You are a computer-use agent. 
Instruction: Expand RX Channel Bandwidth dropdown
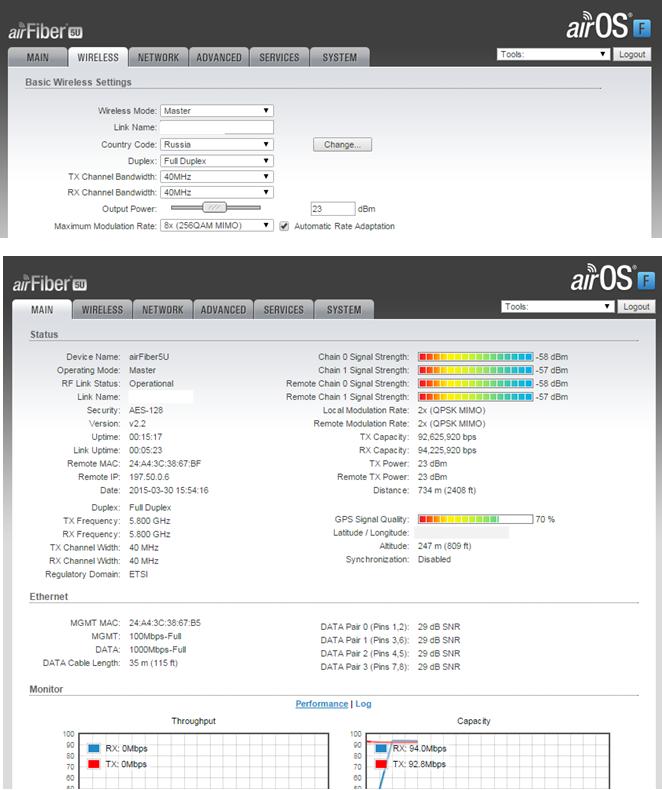pyautogui.click(x=217, y=192)
